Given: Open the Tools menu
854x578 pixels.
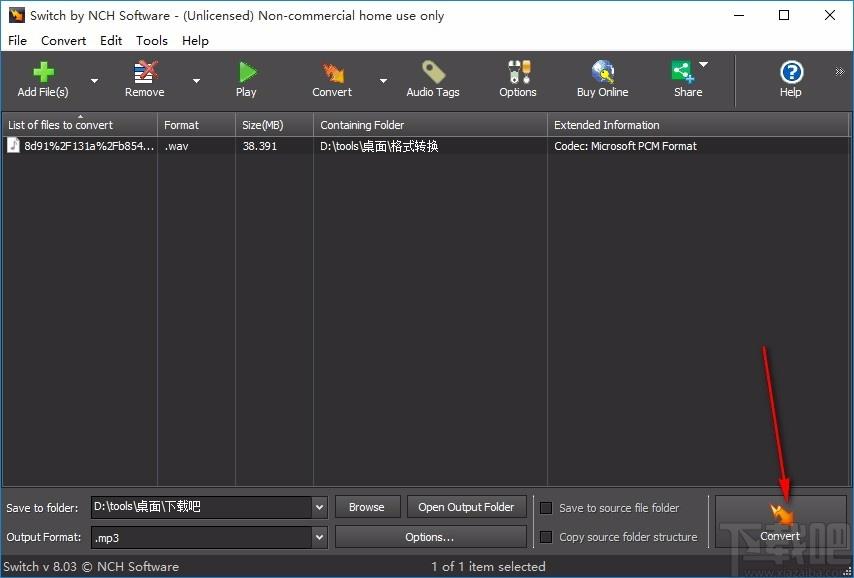Looking at the screenshot, I should tap(152, 41).
